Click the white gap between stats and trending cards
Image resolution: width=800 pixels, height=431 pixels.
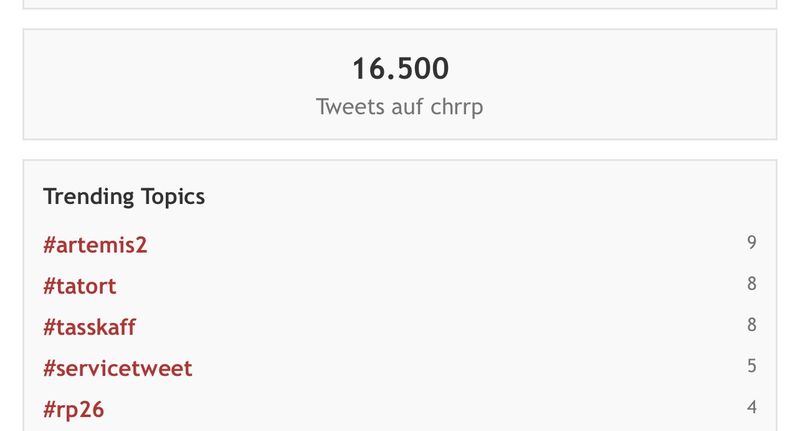(x=400, y=150)
